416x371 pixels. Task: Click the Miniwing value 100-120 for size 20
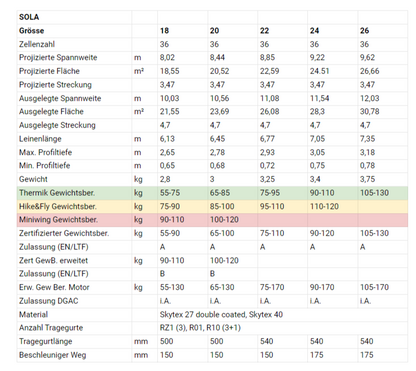point(224,220)
